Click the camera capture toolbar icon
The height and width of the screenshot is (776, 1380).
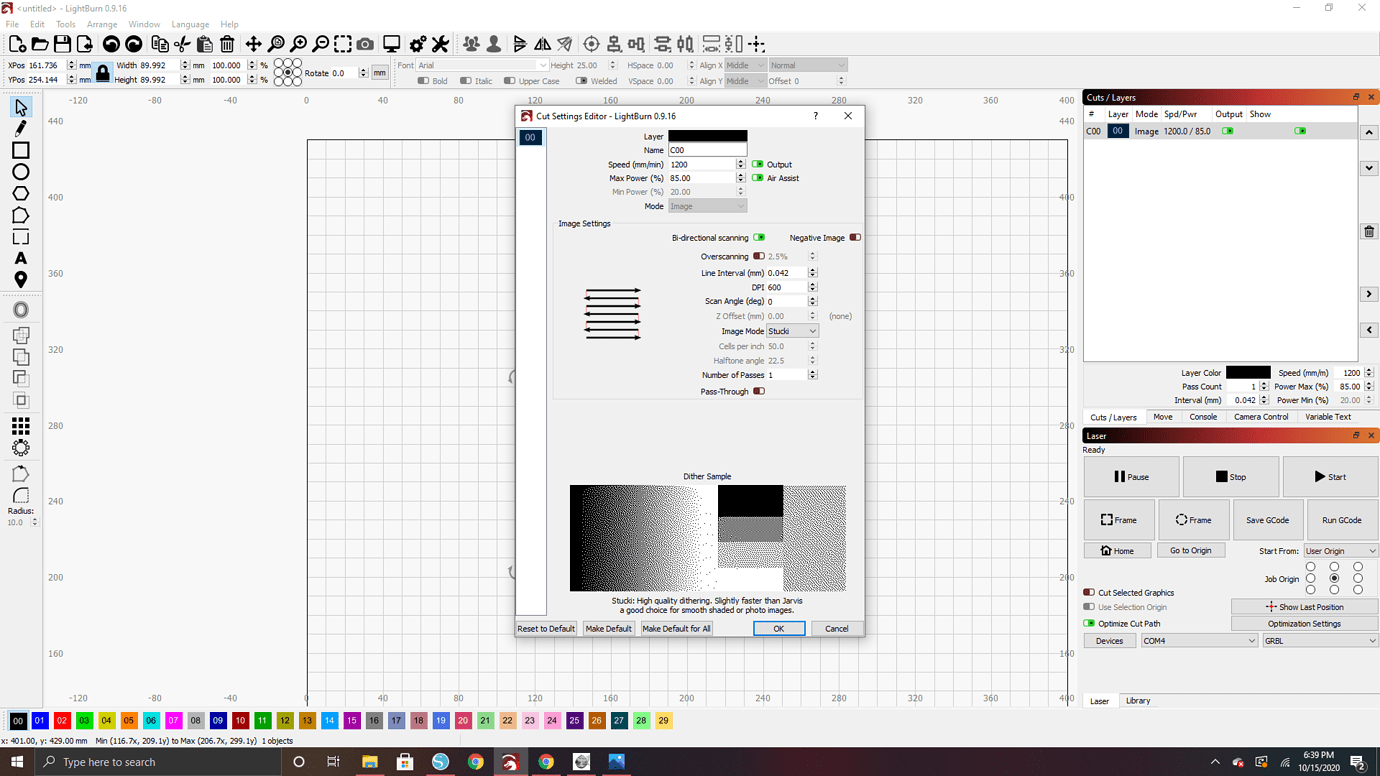(365, 44)
